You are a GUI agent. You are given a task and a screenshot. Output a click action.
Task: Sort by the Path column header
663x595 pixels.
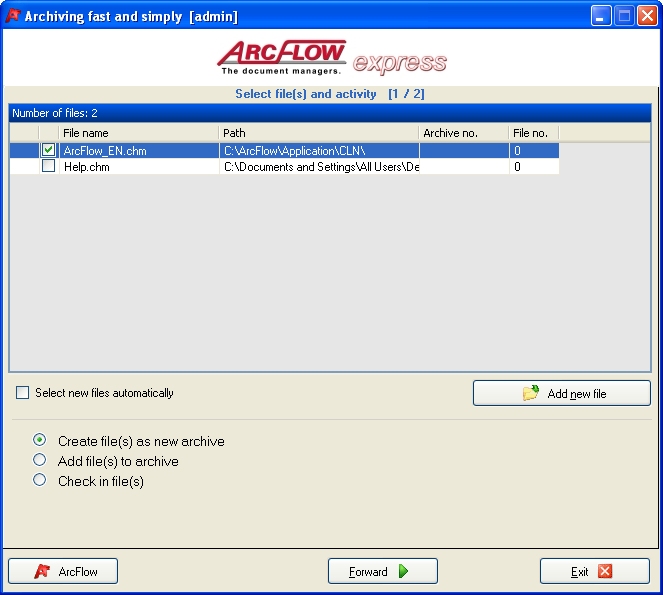pos(318,133)
